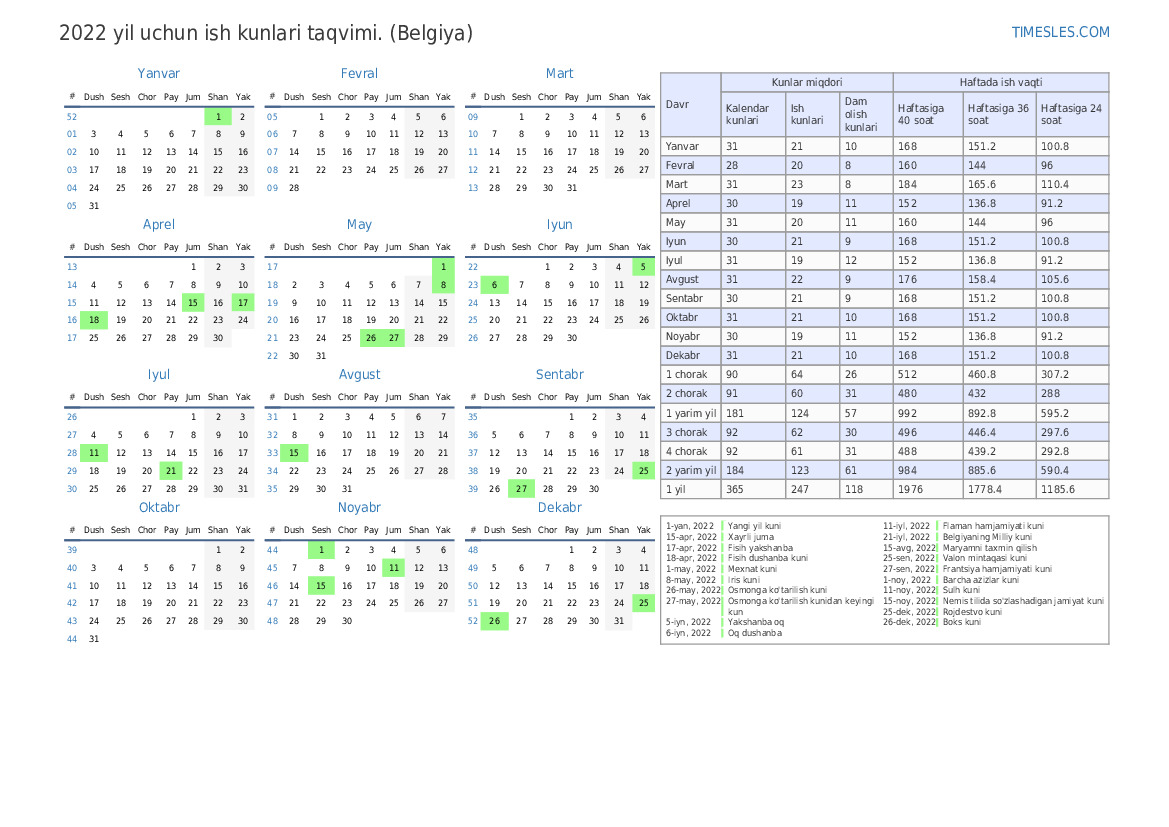Image resolution: width=1169 pixels, height=827 pixels.
Task: Click highlighted 26 in the Dekabr calendar
Action: [494, 621]
